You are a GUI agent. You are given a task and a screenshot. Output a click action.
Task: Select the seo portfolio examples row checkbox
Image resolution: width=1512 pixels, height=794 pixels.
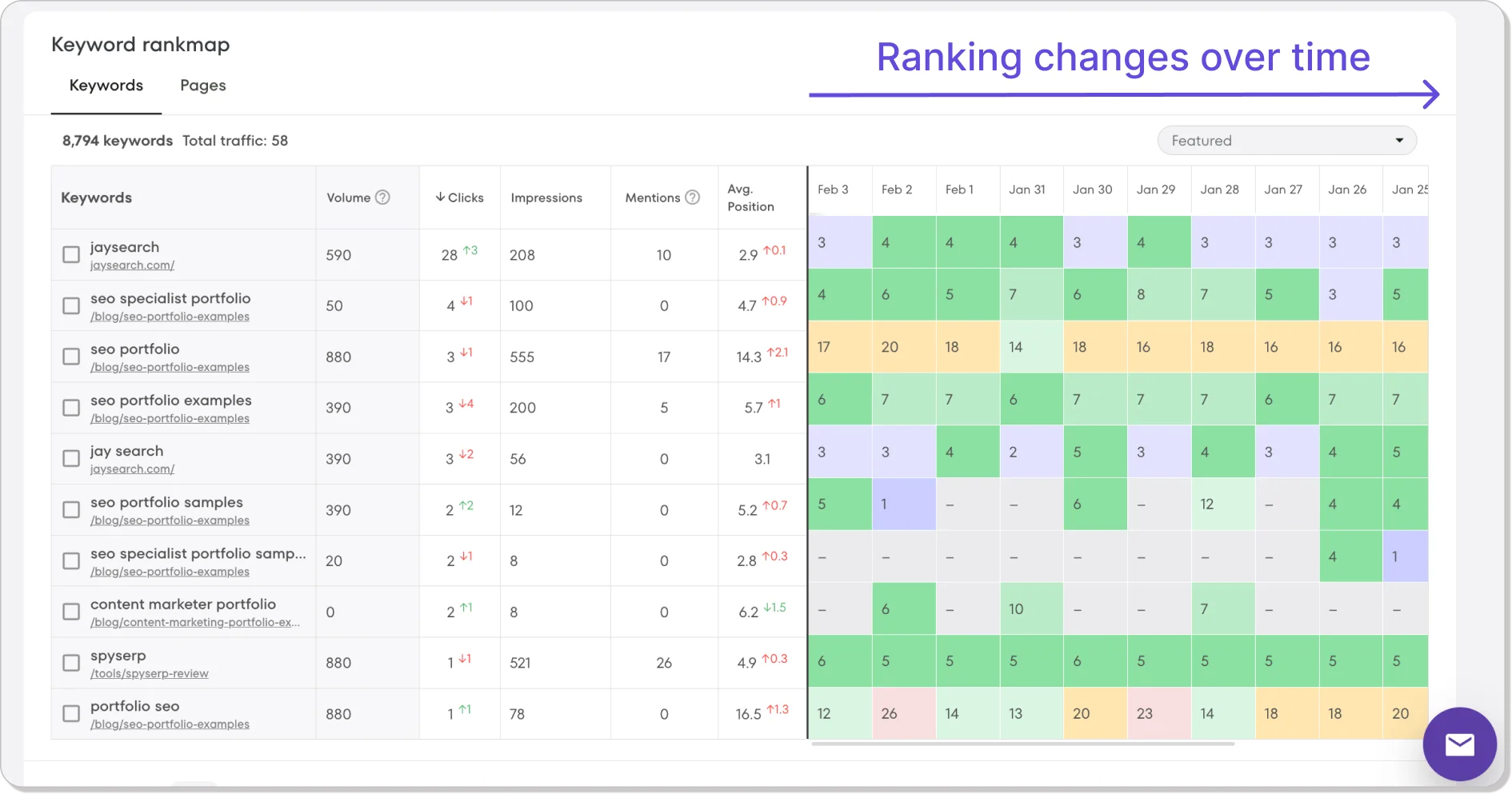(70, 408)
